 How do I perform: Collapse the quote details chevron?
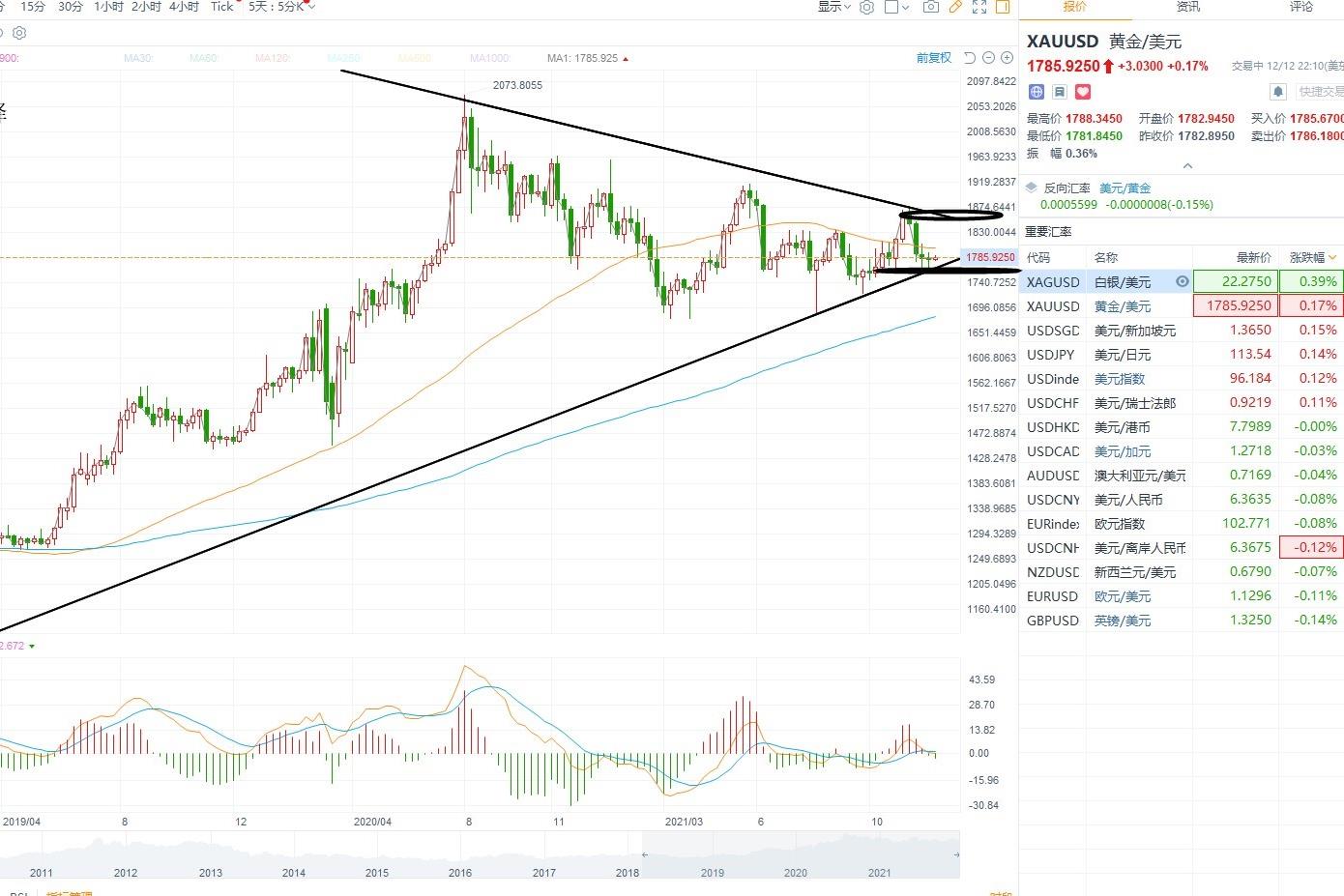coord(1187,165)
